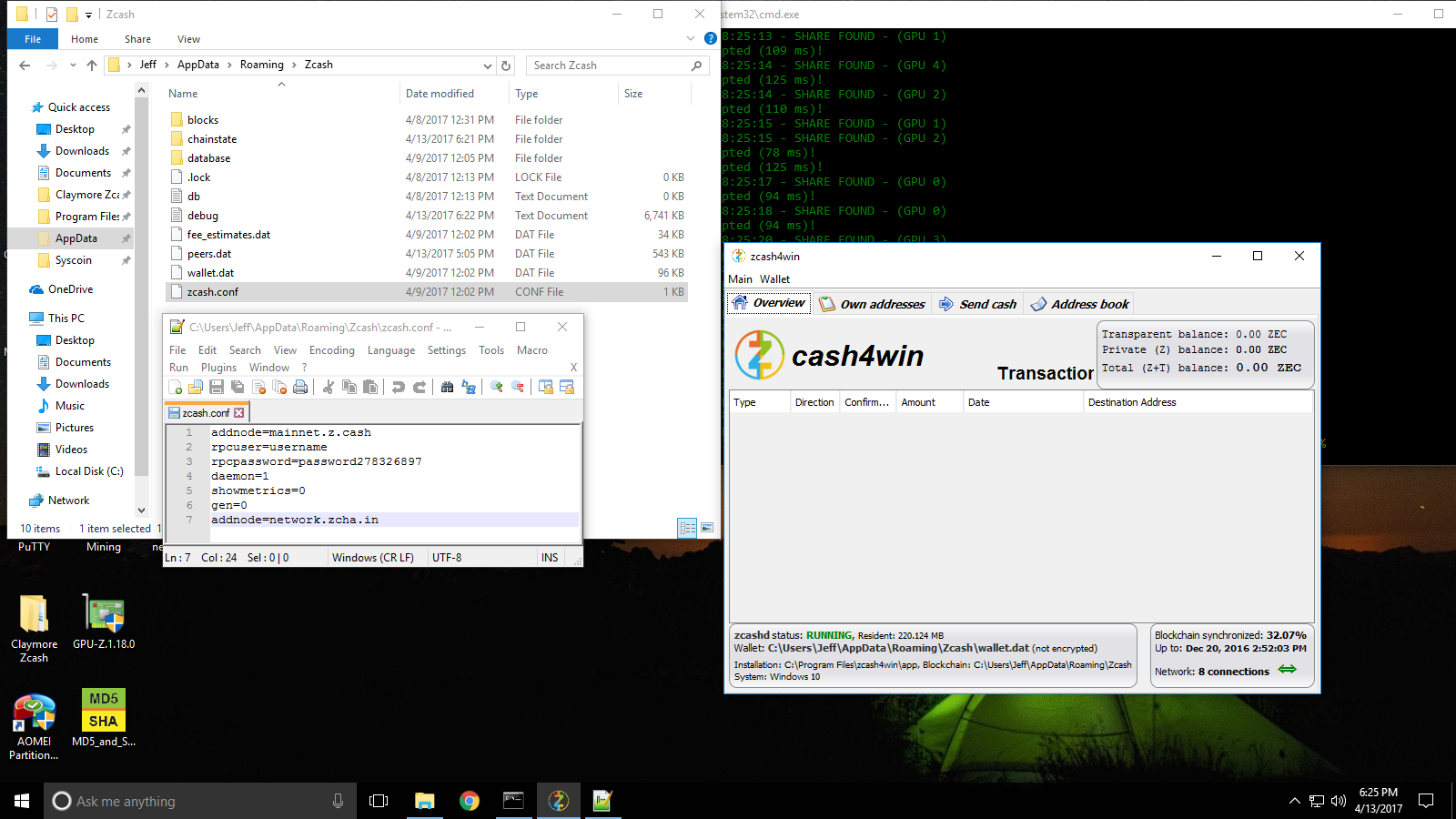Image resolution: width=1456 pixels, height=819 pixels.
Task: Click the Close All toolbar icon in Notepad++
Action: point(279,388)
